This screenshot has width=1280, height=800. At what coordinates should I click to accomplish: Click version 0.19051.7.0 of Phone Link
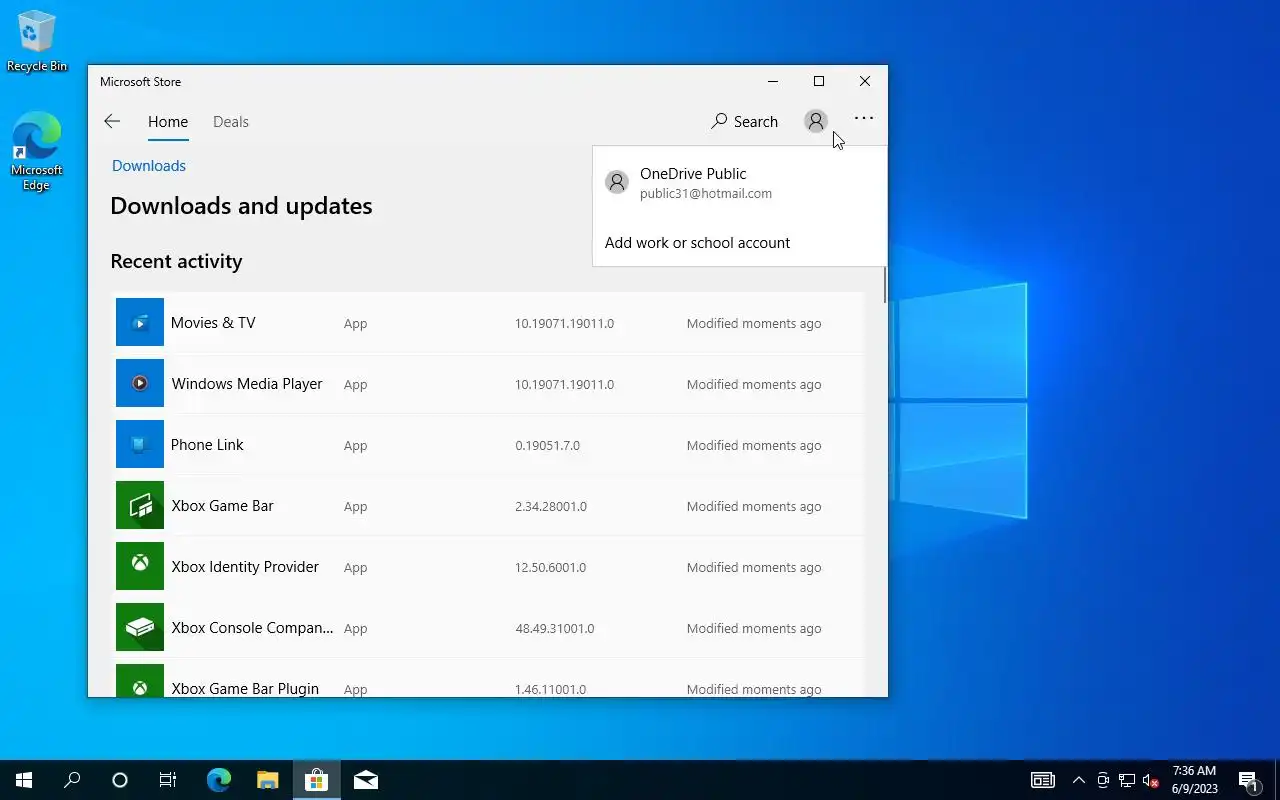point(547,445)
